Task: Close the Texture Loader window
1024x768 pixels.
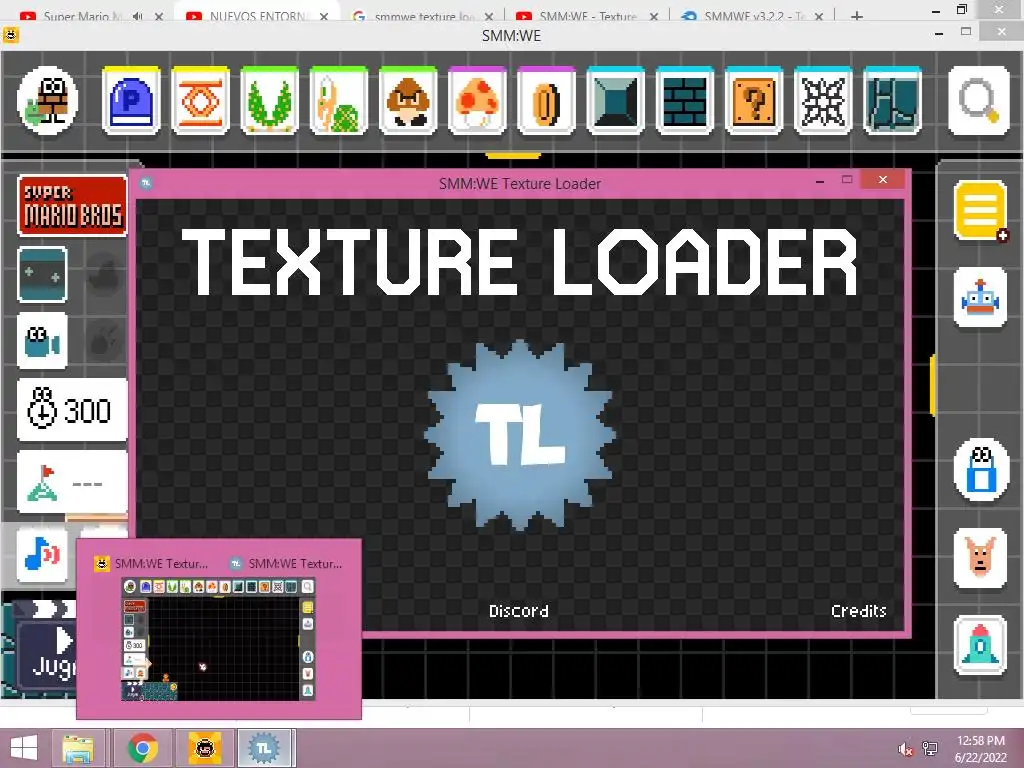Action: 883,180
